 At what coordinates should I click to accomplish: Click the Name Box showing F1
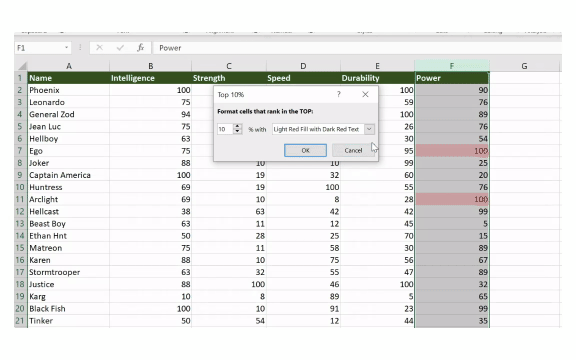[39, 48]
